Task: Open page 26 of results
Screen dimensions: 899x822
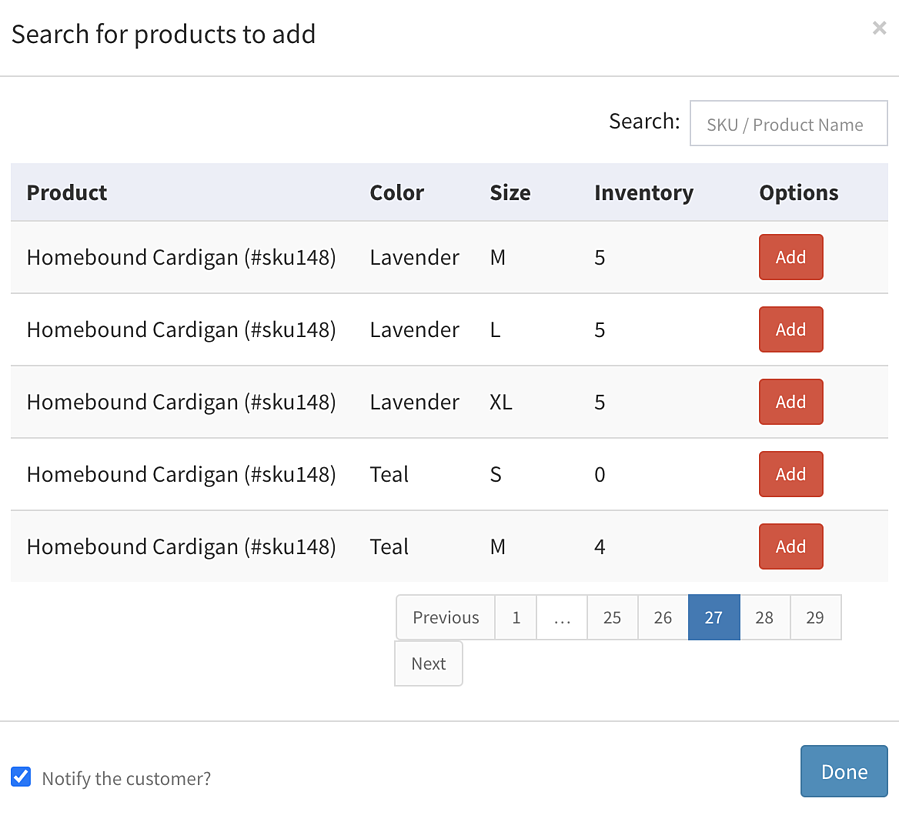Action: (663, 617)
